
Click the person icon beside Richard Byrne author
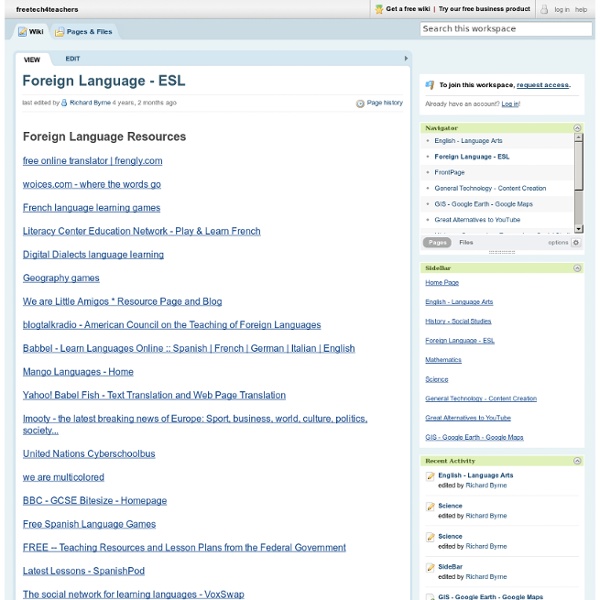pos(64,103)
